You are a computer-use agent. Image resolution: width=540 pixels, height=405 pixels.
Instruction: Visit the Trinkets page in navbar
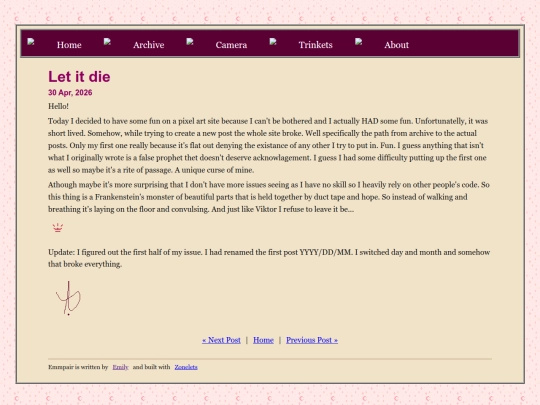pos(315,45)
